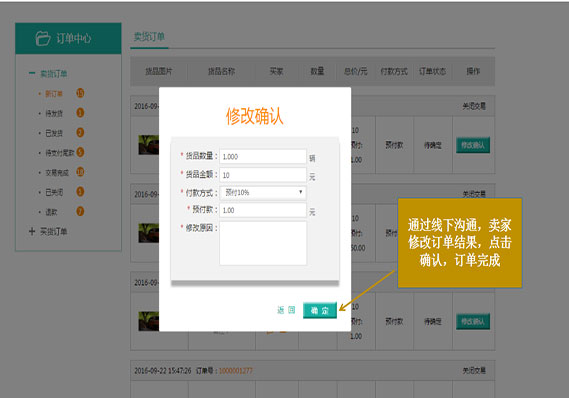Open order number link 1000001277
Viewport: 569px width, 398px height.
point(236,371)
